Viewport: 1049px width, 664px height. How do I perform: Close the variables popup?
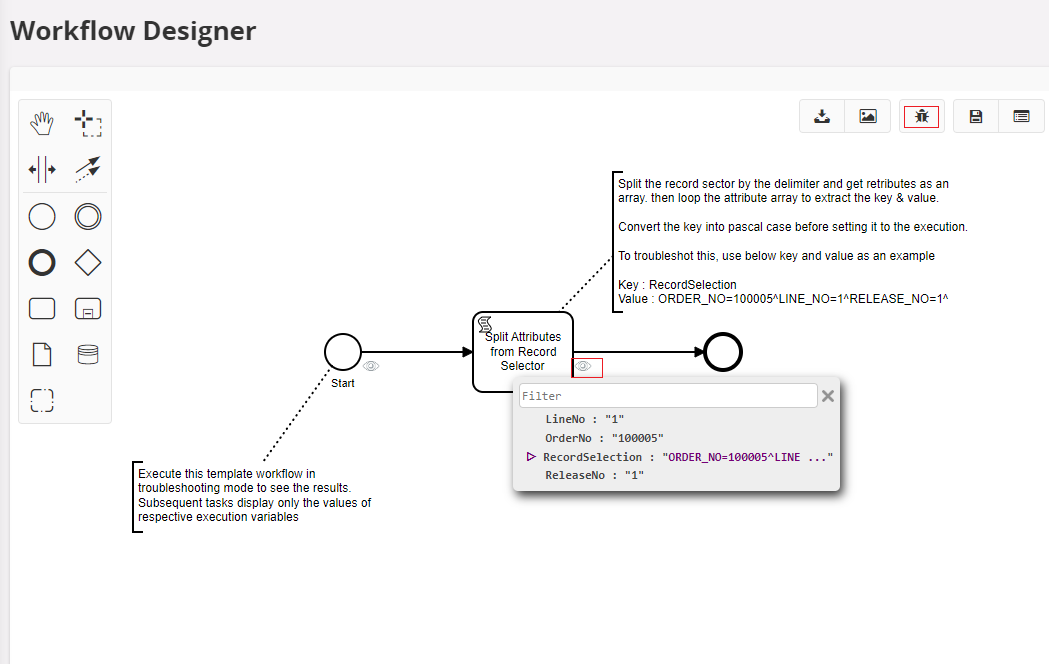point(828,396)
